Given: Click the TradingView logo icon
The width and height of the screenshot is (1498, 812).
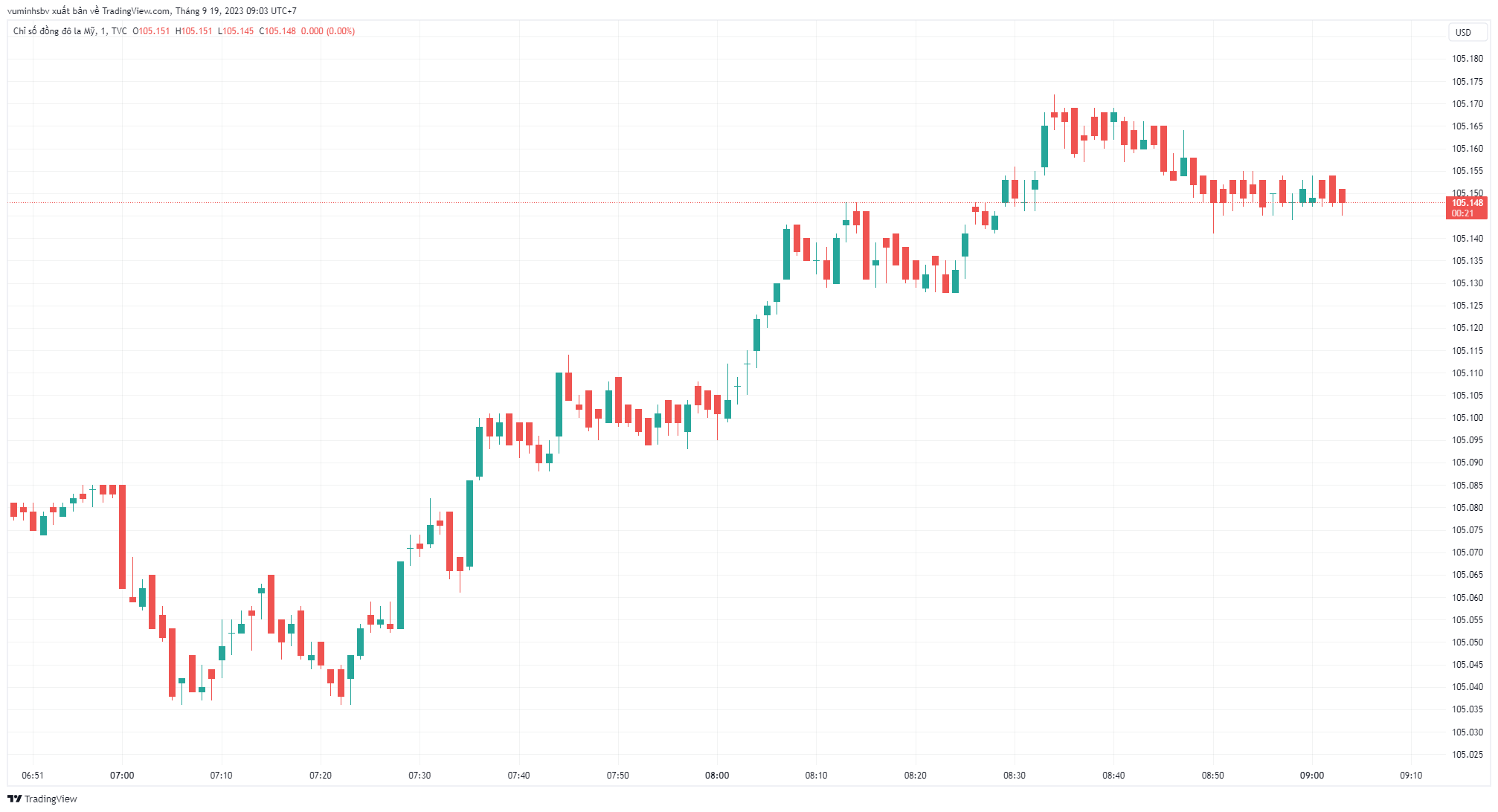Looking at the screenshot, I should (x=14, y=799).
